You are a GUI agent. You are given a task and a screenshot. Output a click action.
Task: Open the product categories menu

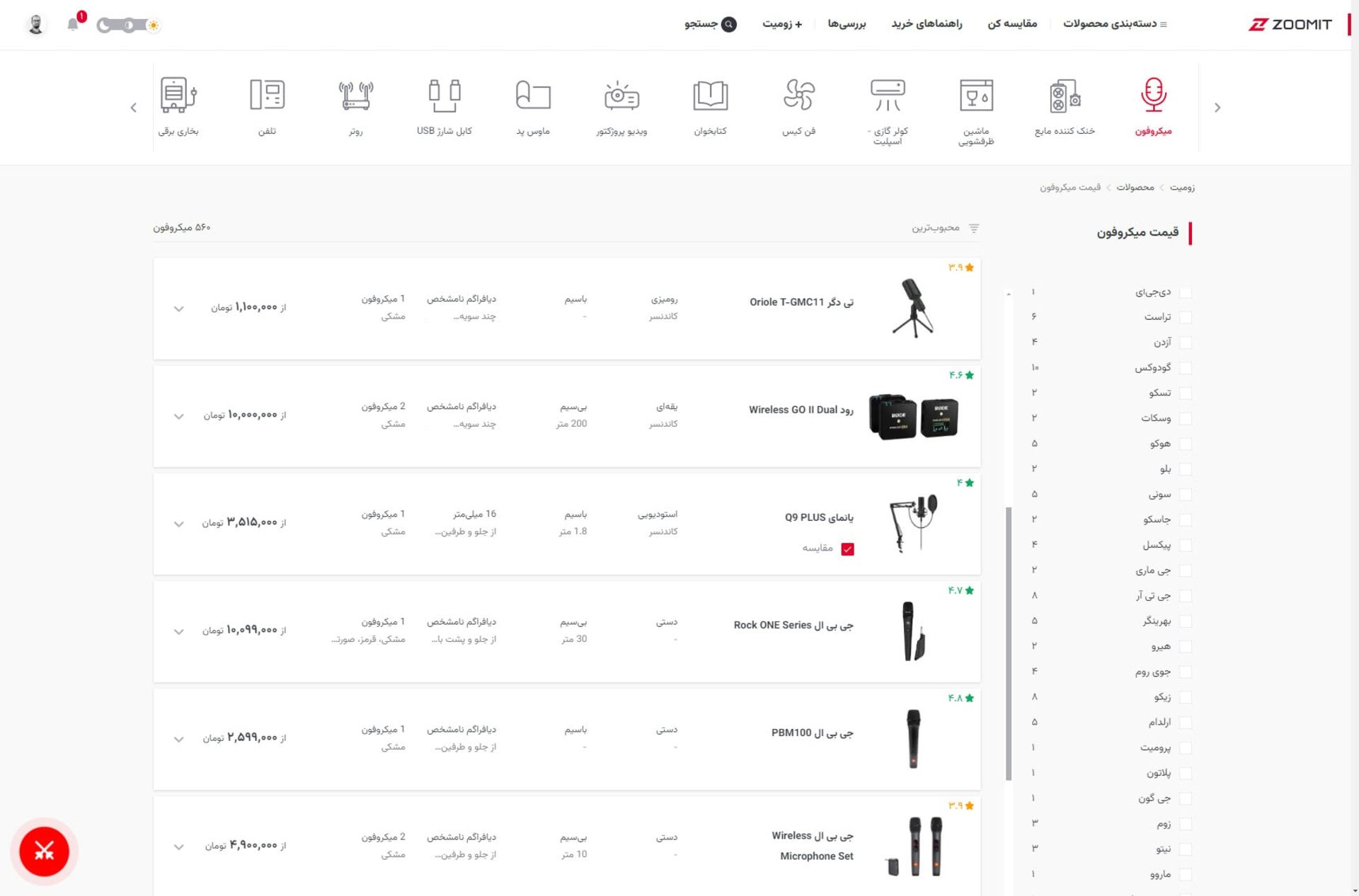(x=1115, y=24)
